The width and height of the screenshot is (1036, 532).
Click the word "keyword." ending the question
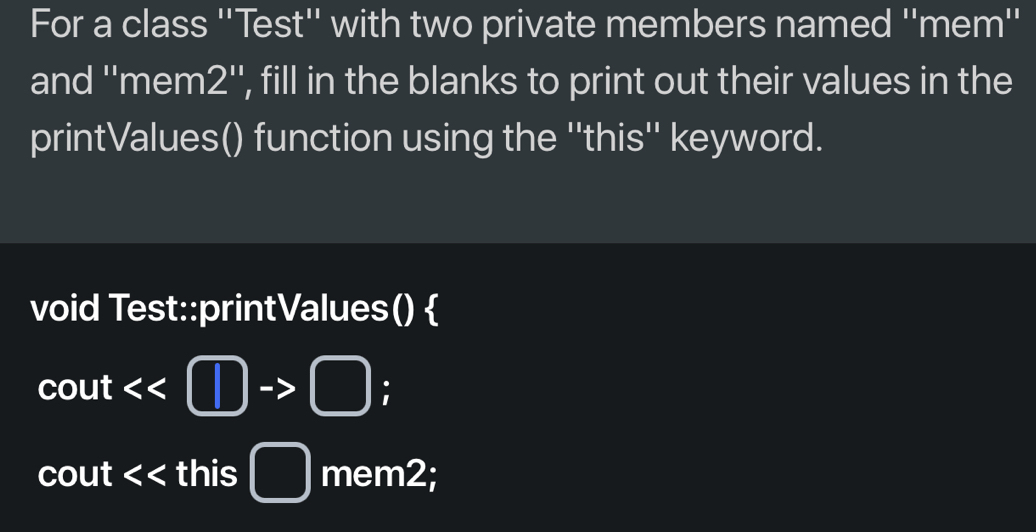[747, 139]
